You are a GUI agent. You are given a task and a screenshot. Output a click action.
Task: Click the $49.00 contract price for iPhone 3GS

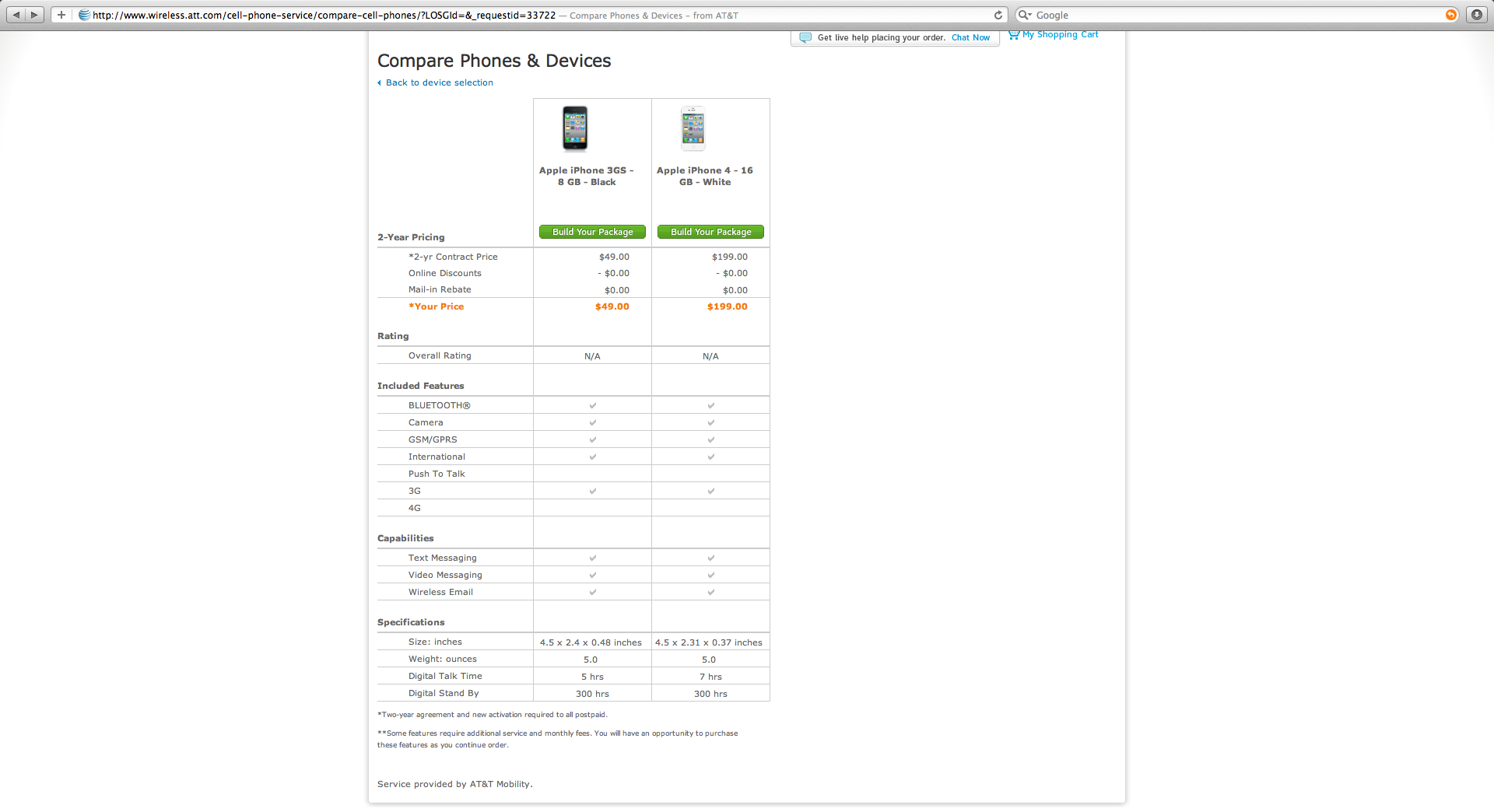tap(614, 257)
